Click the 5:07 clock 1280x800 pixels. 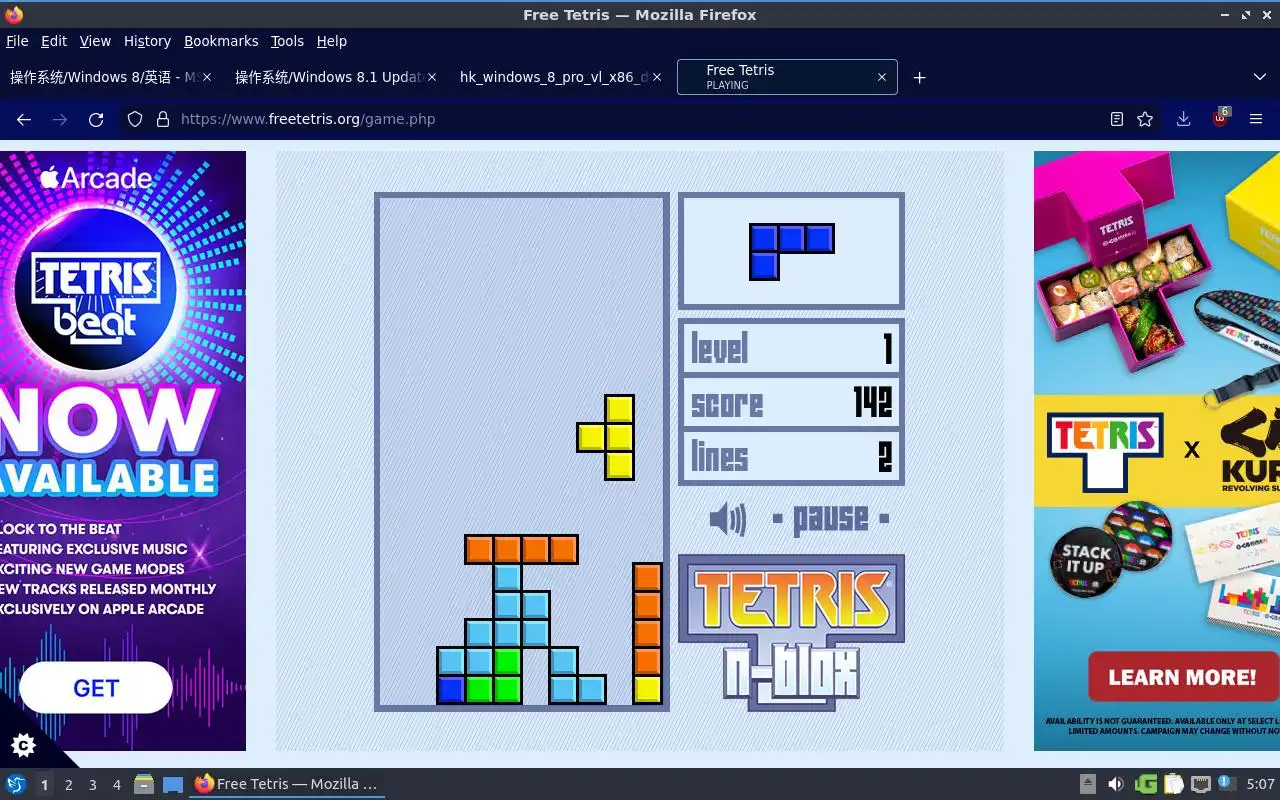[1260, 784]
